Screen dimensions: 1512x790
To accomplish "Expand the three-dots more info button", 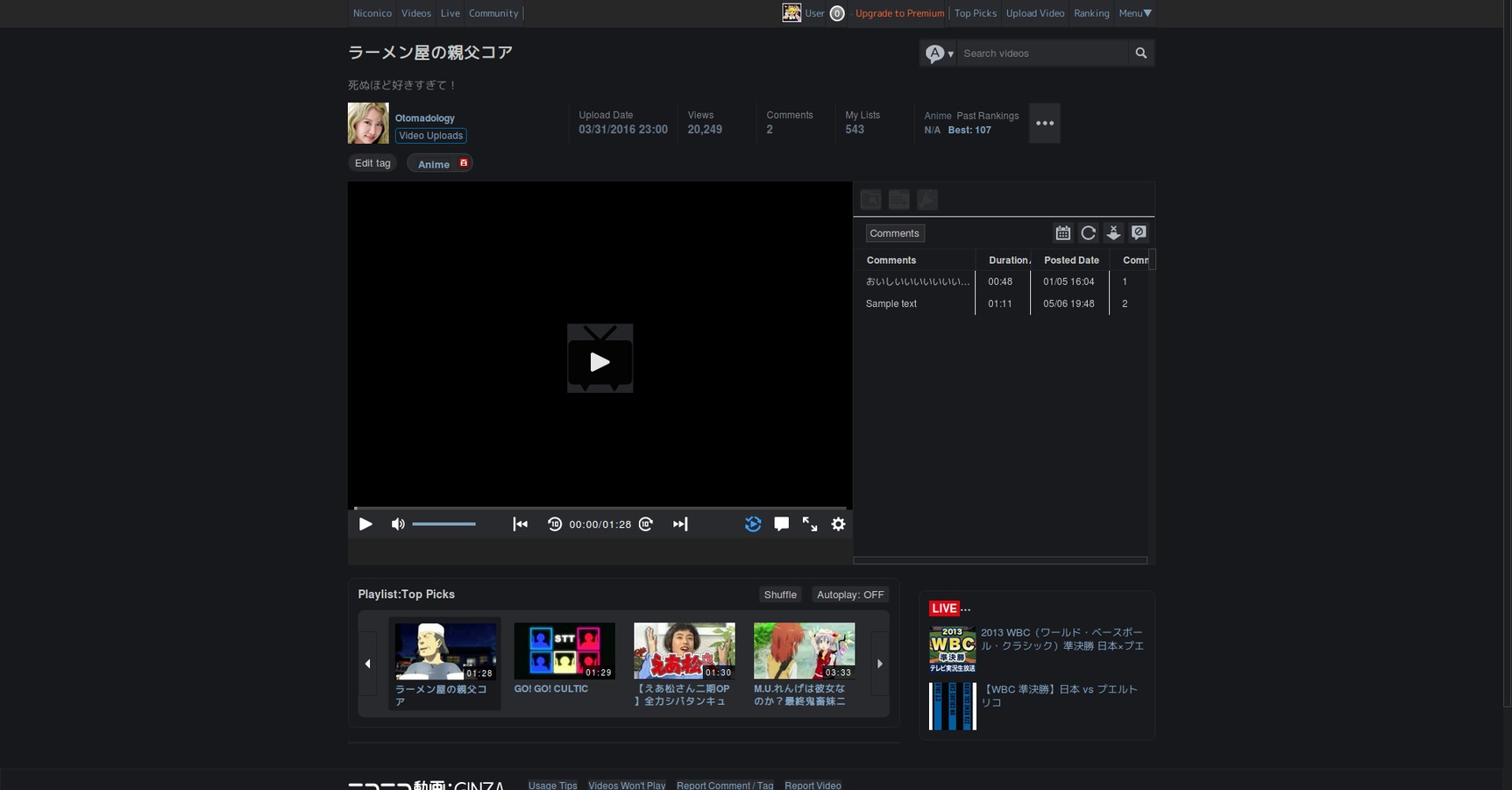I will pyautogui.click(x=1044, y=124).
